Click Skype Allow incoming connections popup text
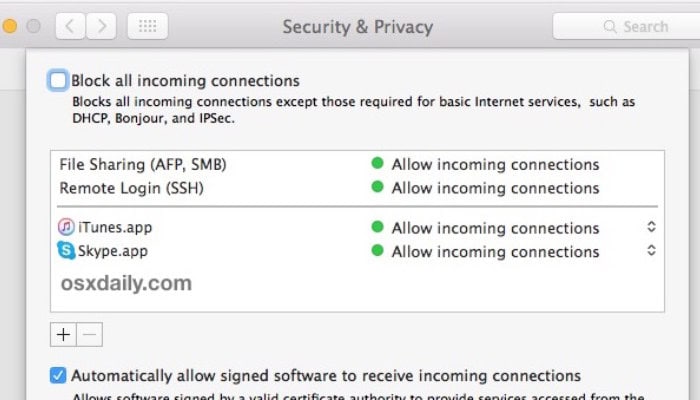Viewport: 700px width, 400px height. click(495, 252)
